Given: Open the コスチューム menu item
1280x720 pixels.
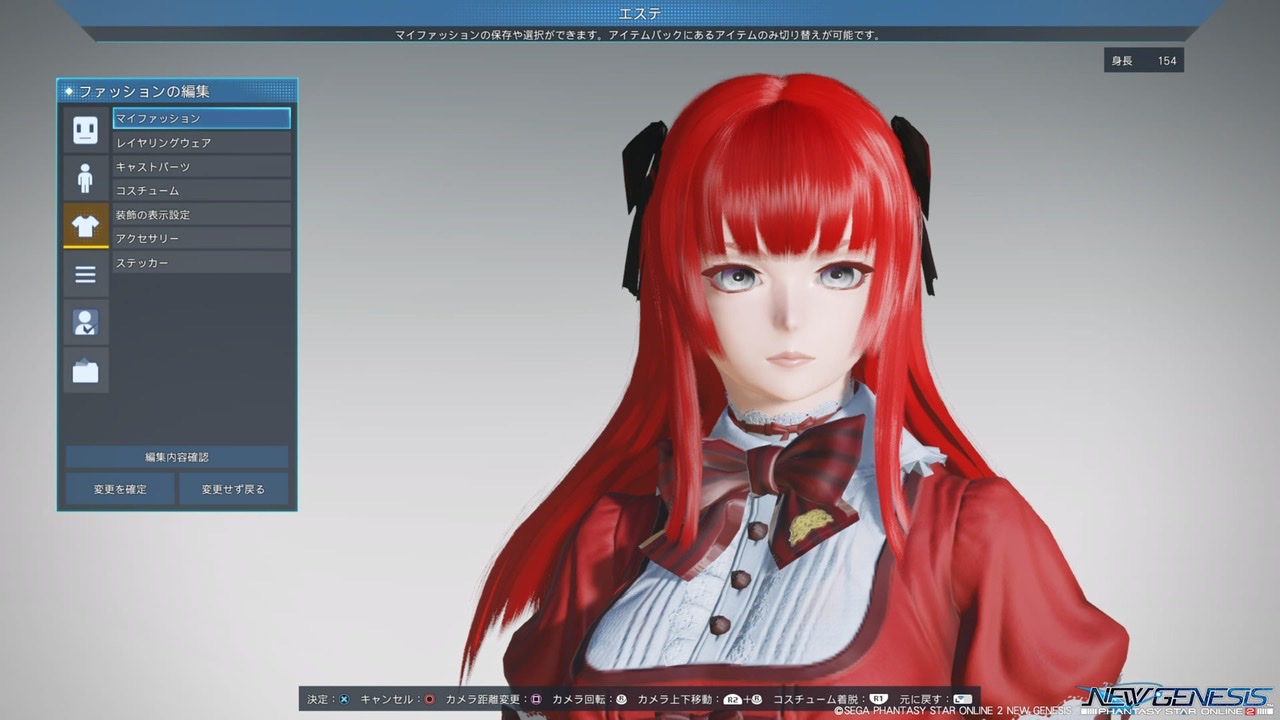Looking at the screenshot, I should click(x=201, y=191).
